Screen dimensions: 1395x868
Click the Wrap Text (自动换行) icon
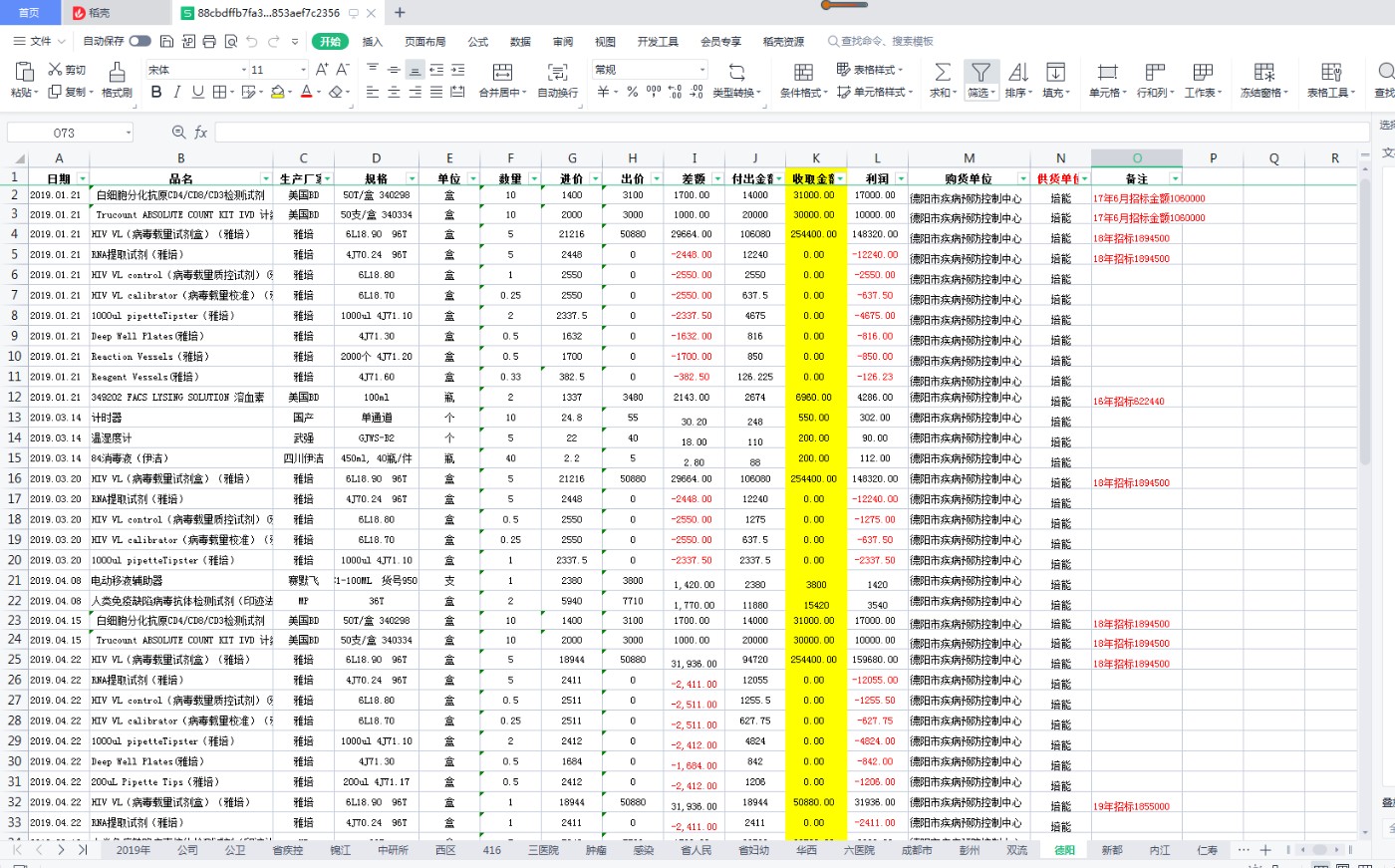point(557,72)
